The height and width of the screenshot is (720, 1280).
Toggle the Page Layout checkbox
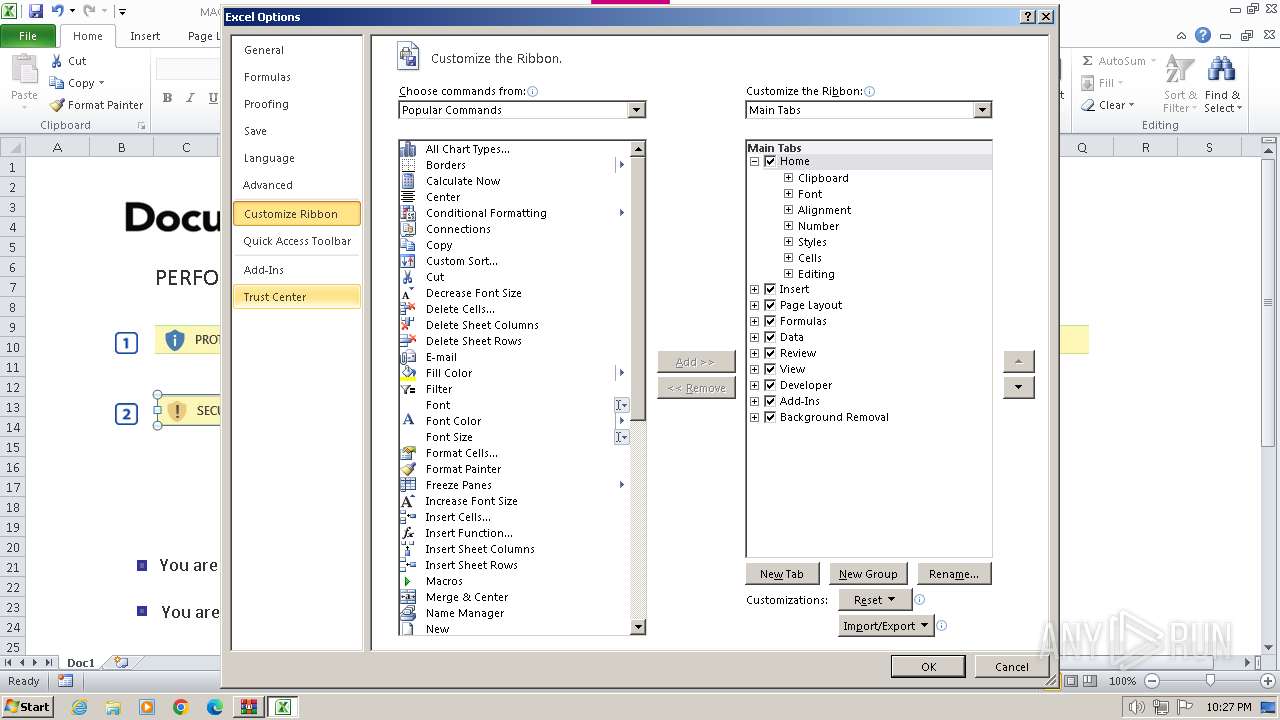tap(770, 305)
